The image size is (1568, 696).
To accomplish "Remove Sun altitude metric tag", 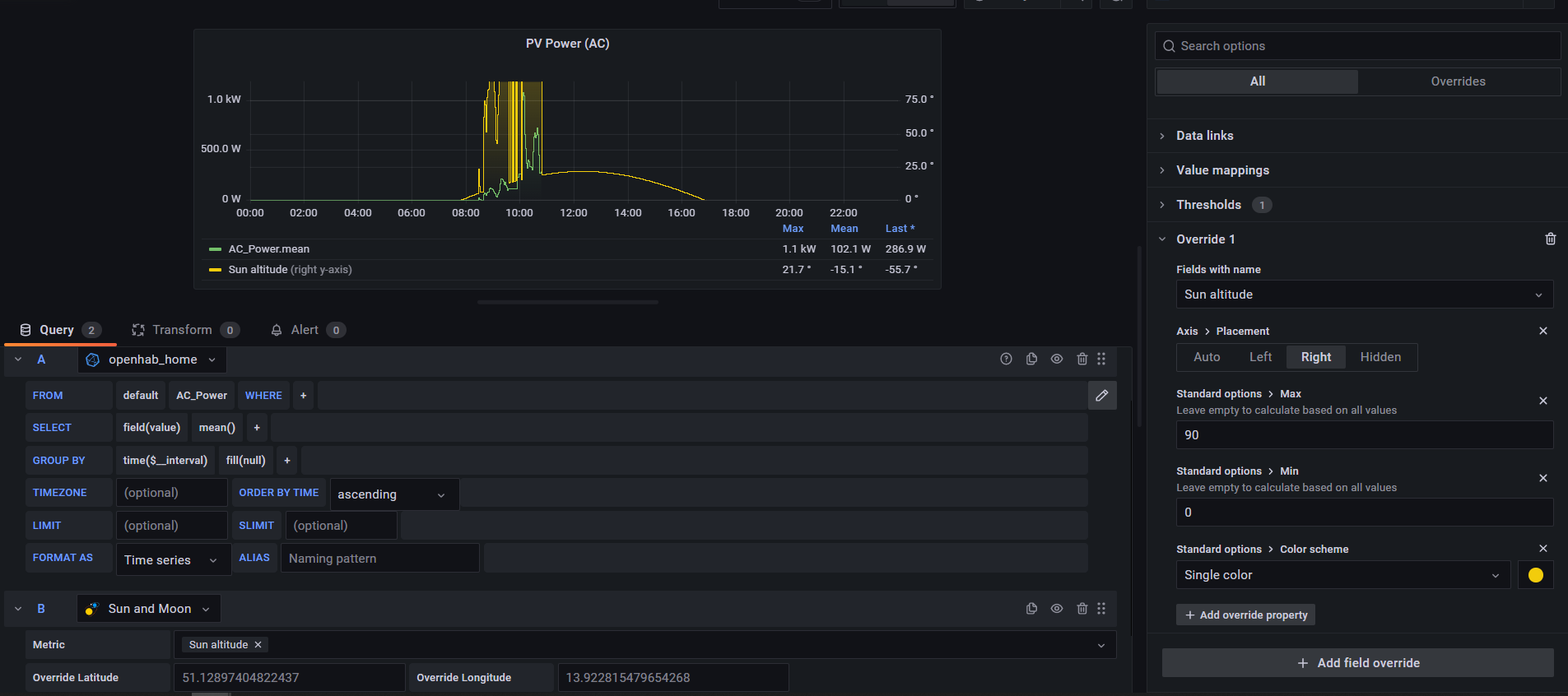I will tap(258, 645).
